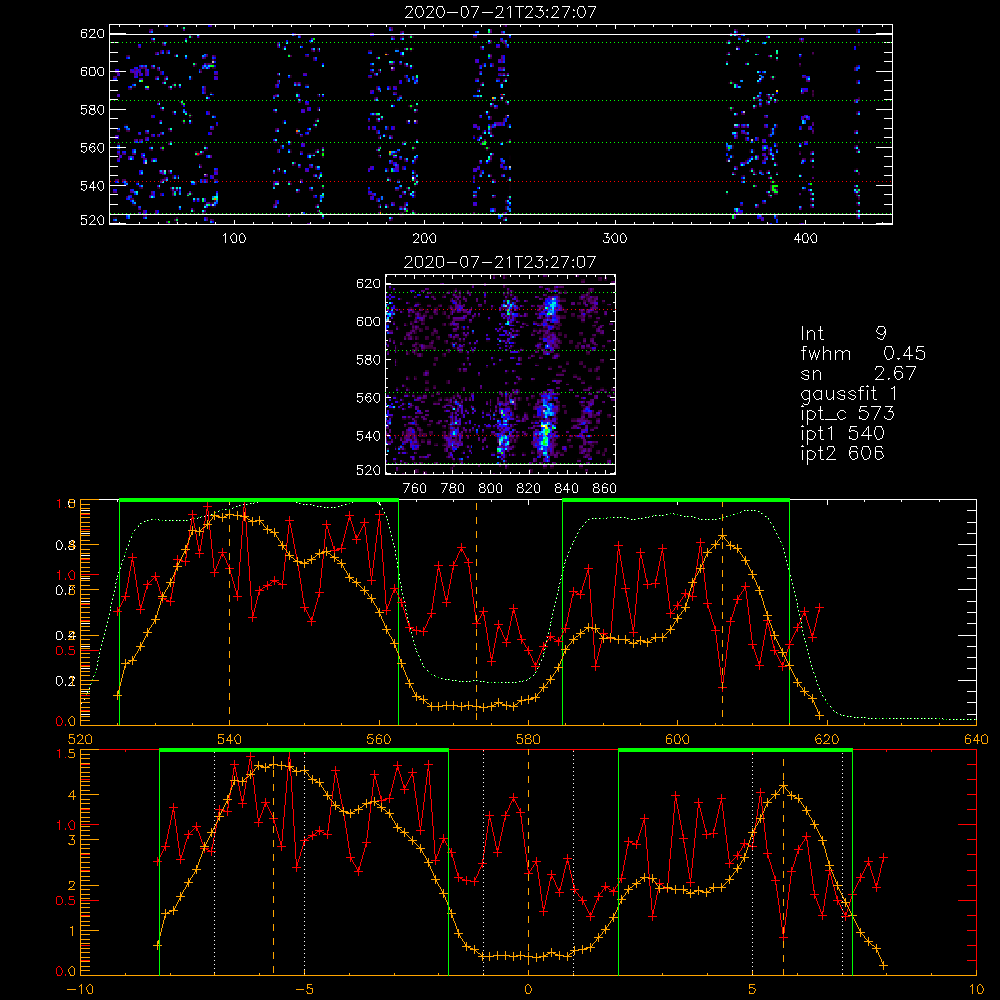This screenshot has height=1000, width=1000.
Task: Click x-axis label 580 on upper profile plot
Action: (528, 739)
